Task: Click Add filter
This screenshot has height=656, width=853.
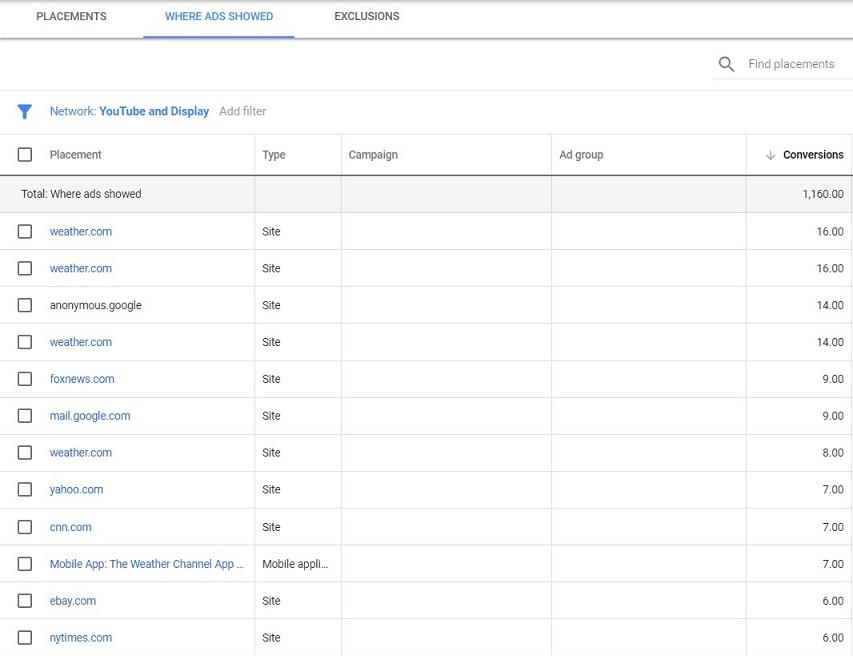Action: pos(243,111)
